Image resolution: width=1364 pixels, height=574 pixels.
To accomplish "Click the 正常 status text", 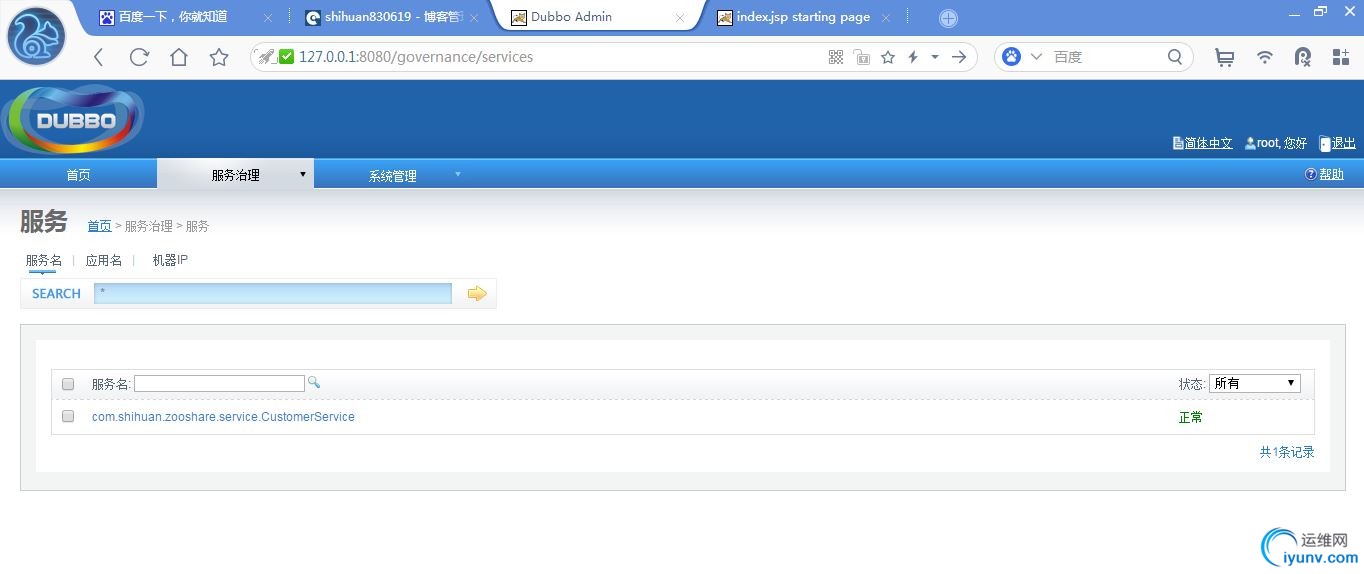I will tap(1191, 417).
